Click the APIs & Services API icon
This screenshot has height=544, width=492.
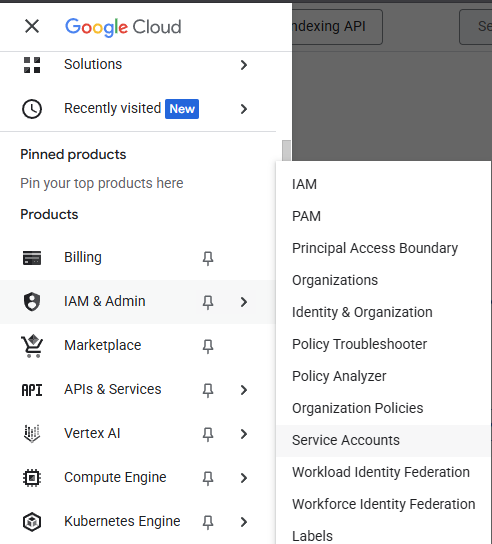click(x=32, y=390)
